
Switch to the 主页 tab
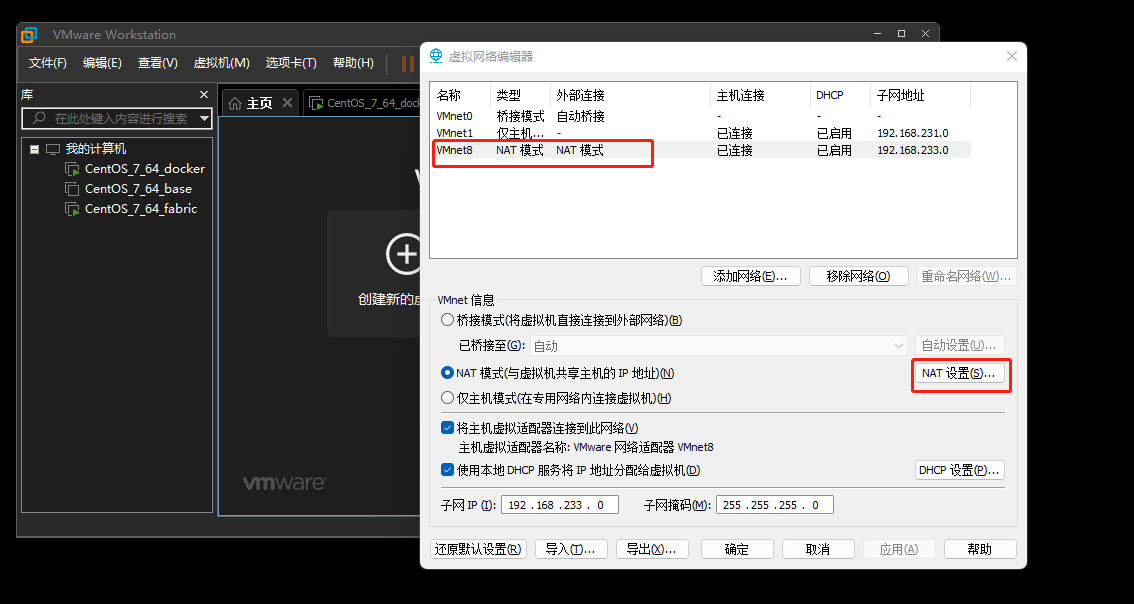click(x=260, y=103)
